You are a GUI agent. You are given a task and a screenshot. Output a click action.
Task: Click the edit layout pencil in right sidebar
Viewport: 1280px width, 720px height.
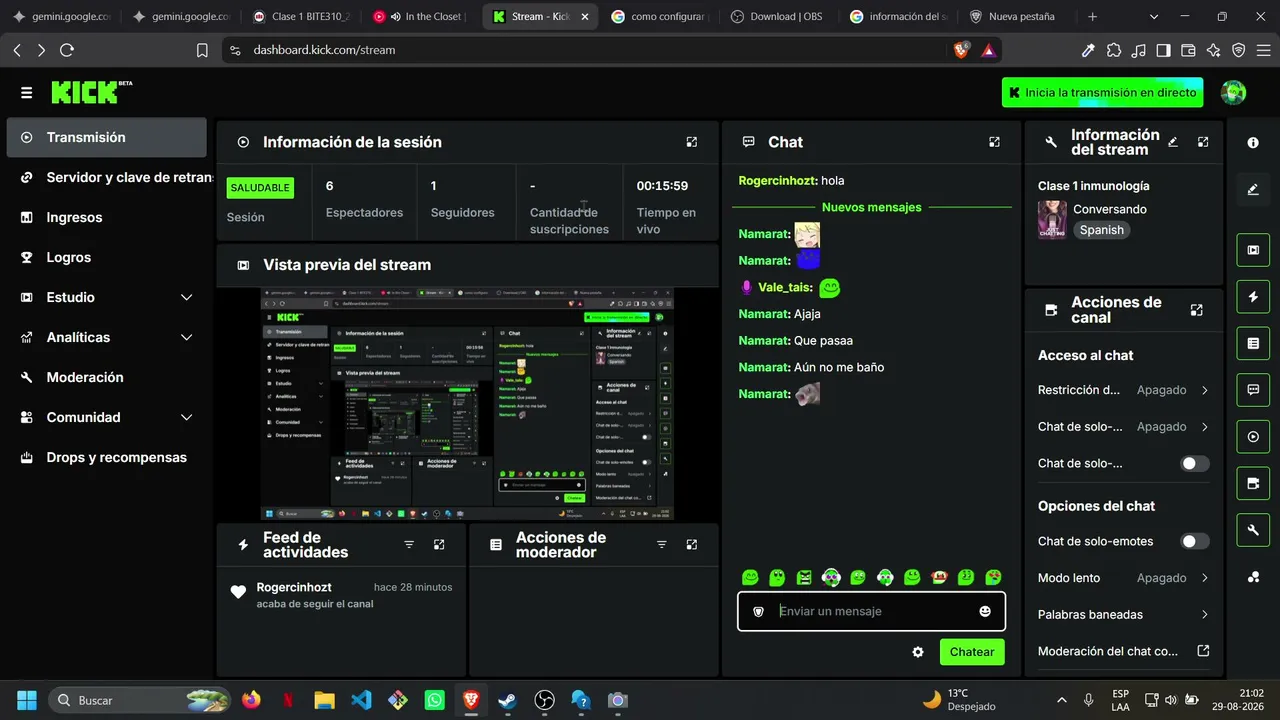(x=1253, y=189)
